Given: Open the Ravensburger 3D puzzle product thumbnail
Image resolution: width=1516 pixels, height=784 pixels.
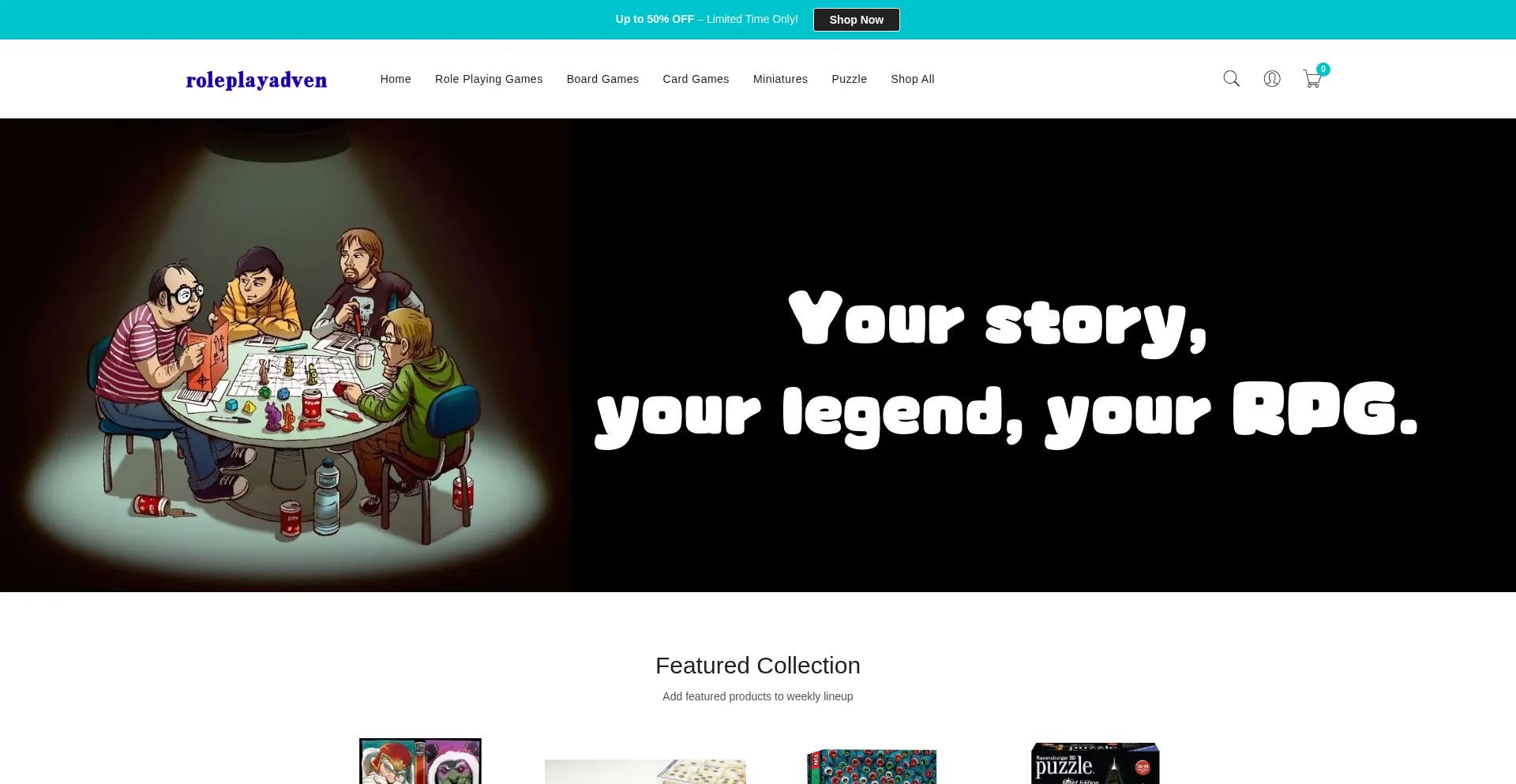Looking at the screenshot, I should coord(1095,763).
